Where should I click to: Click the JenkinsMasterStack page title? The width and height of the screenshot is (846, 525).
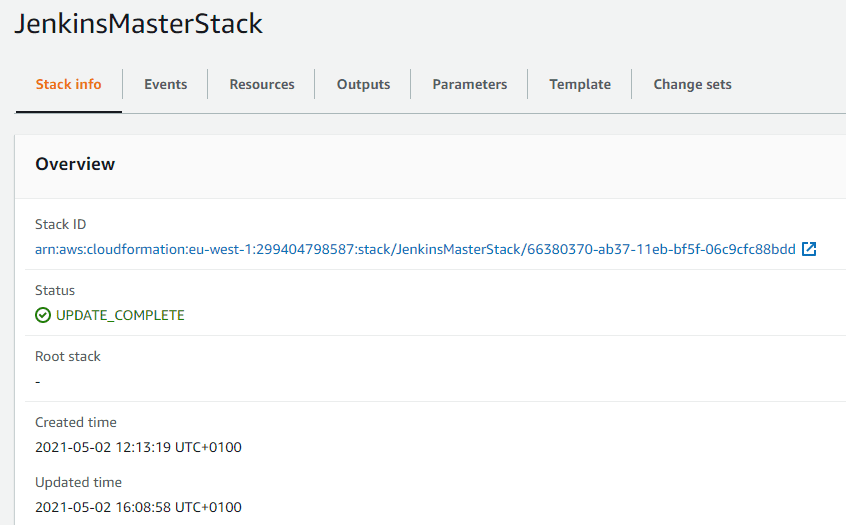(139, 25)
